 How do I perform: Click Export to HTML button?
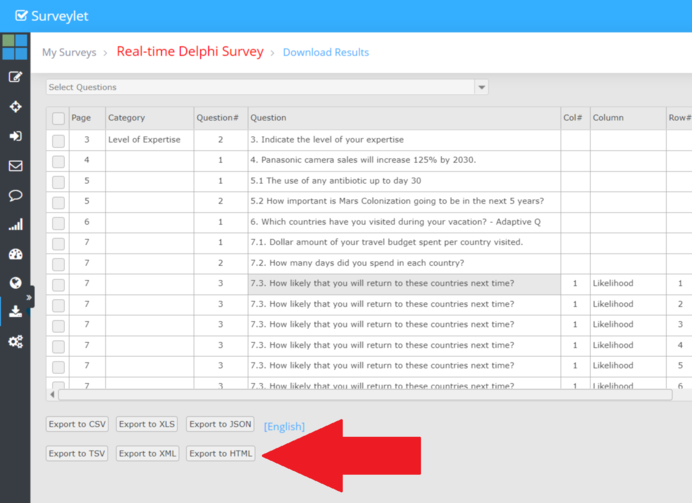pyautogui.click(x=221, y=453)
